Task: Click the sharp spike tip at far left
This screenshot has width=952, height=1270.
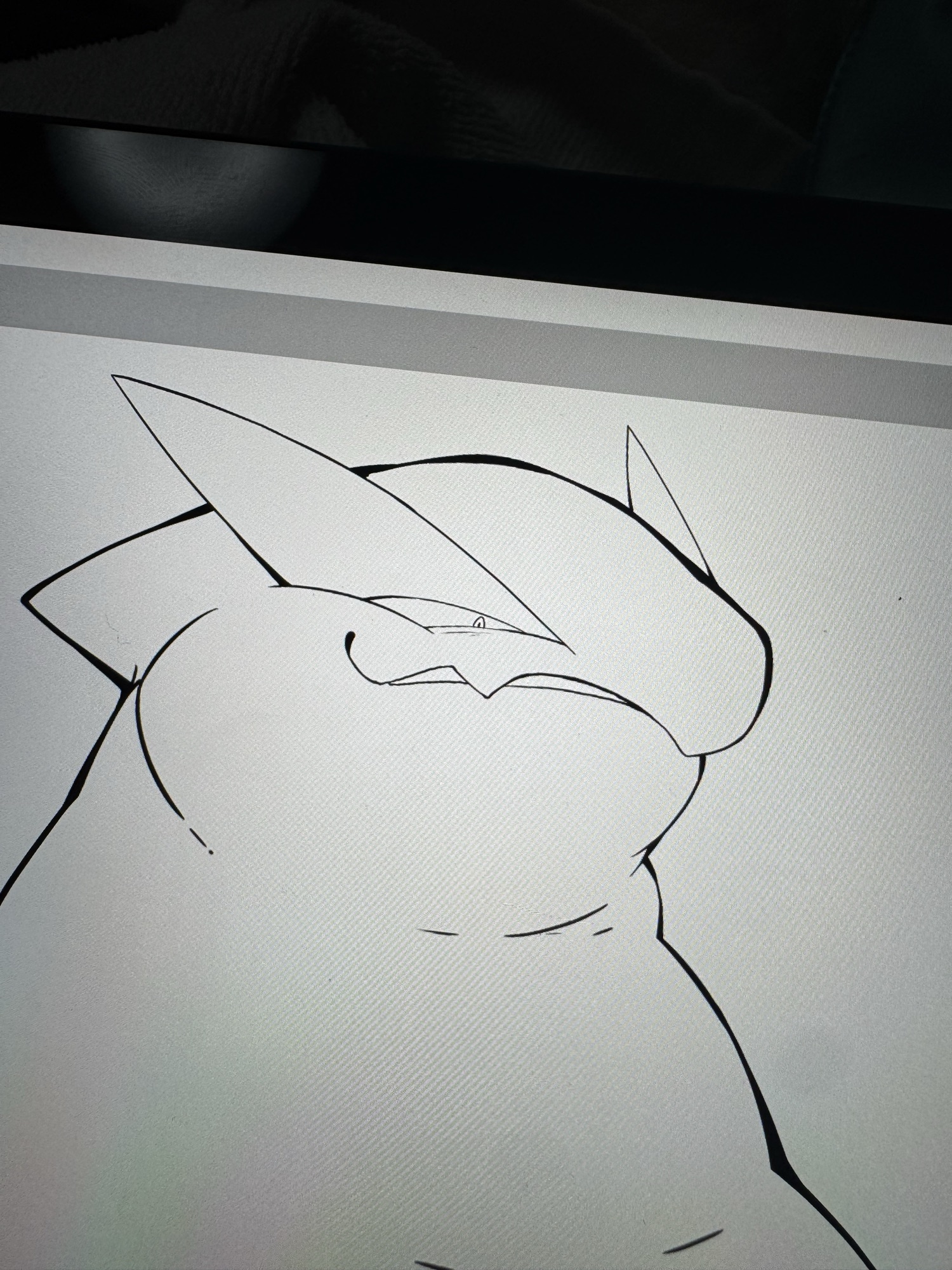Action: point(24,598)
